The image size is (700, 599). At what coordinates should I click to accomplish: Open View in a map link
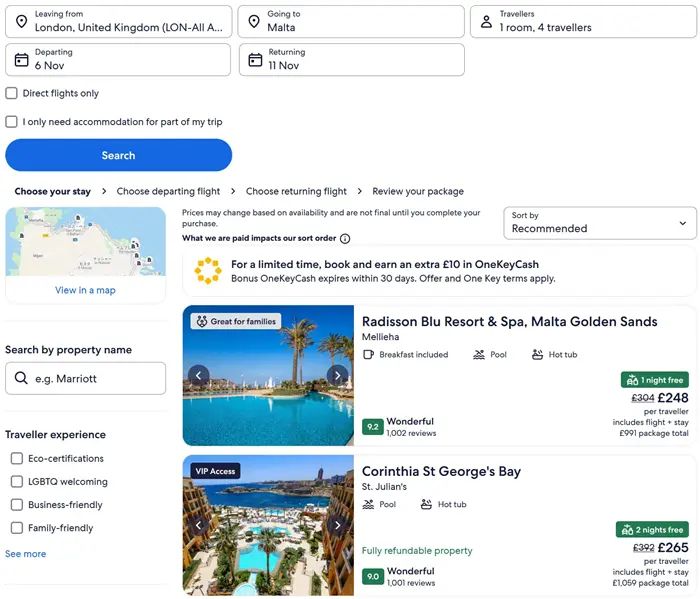tap(85, 291)
